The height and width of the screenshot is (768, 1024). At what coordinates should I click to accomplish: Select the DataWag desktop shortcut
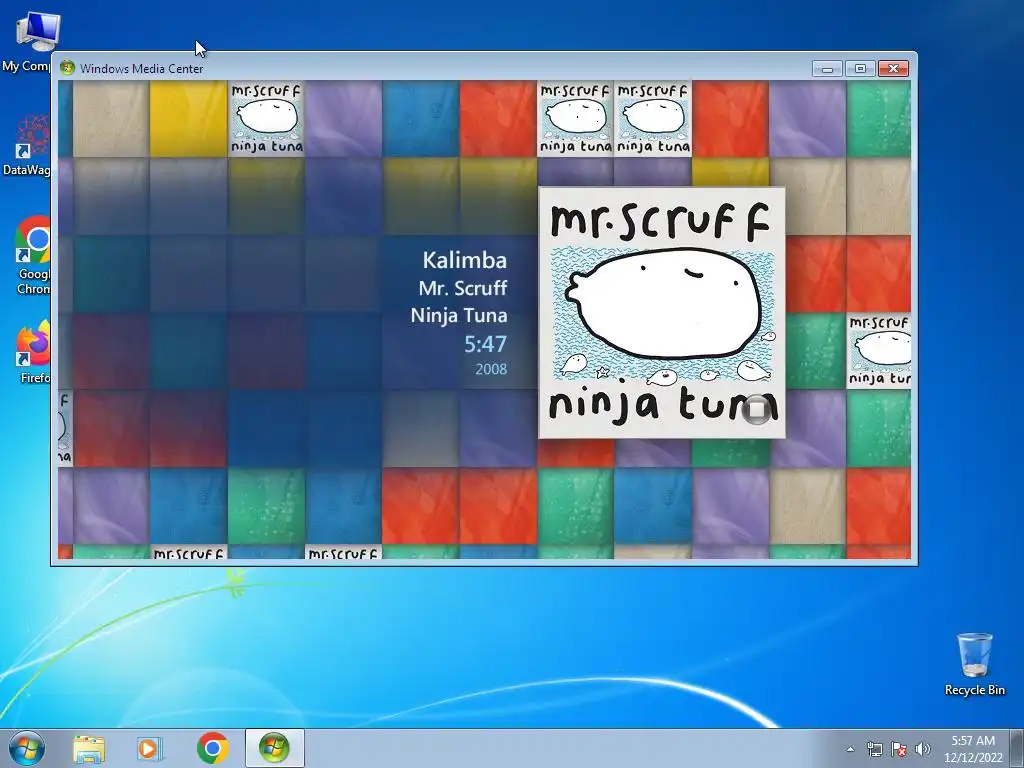(x=27, y=145)
